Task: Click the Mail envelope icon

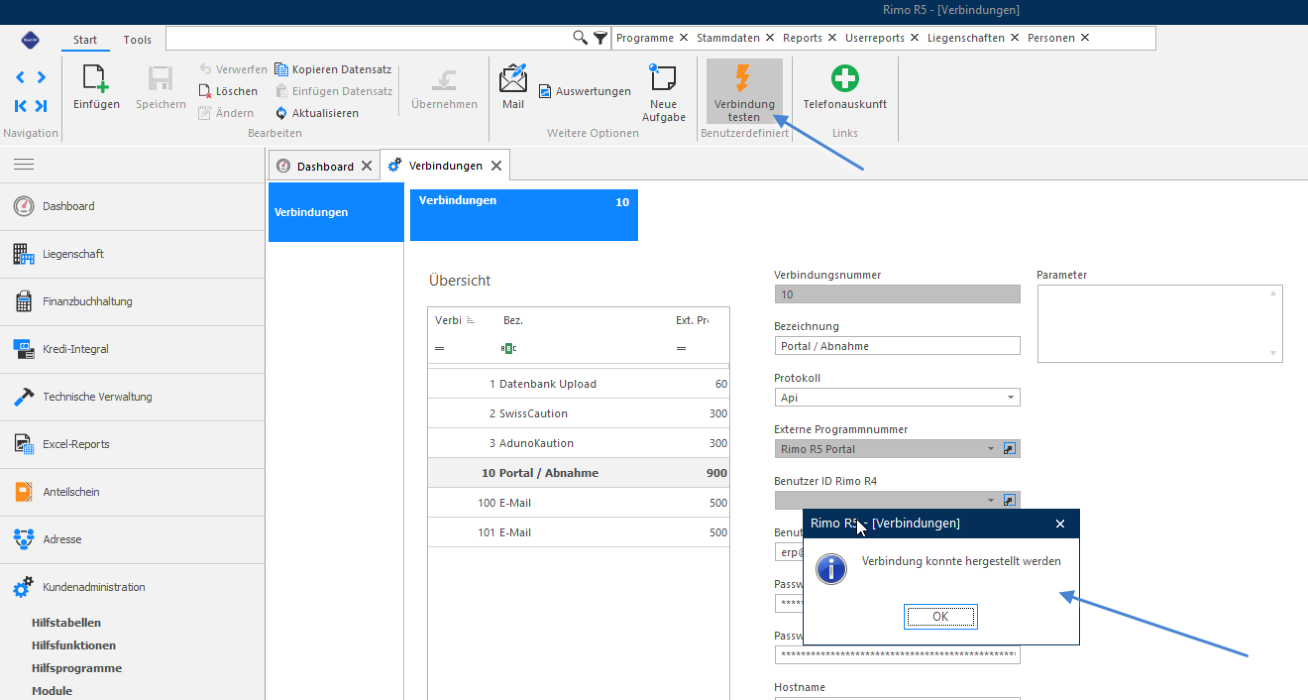Action: [x=513, y=78]
